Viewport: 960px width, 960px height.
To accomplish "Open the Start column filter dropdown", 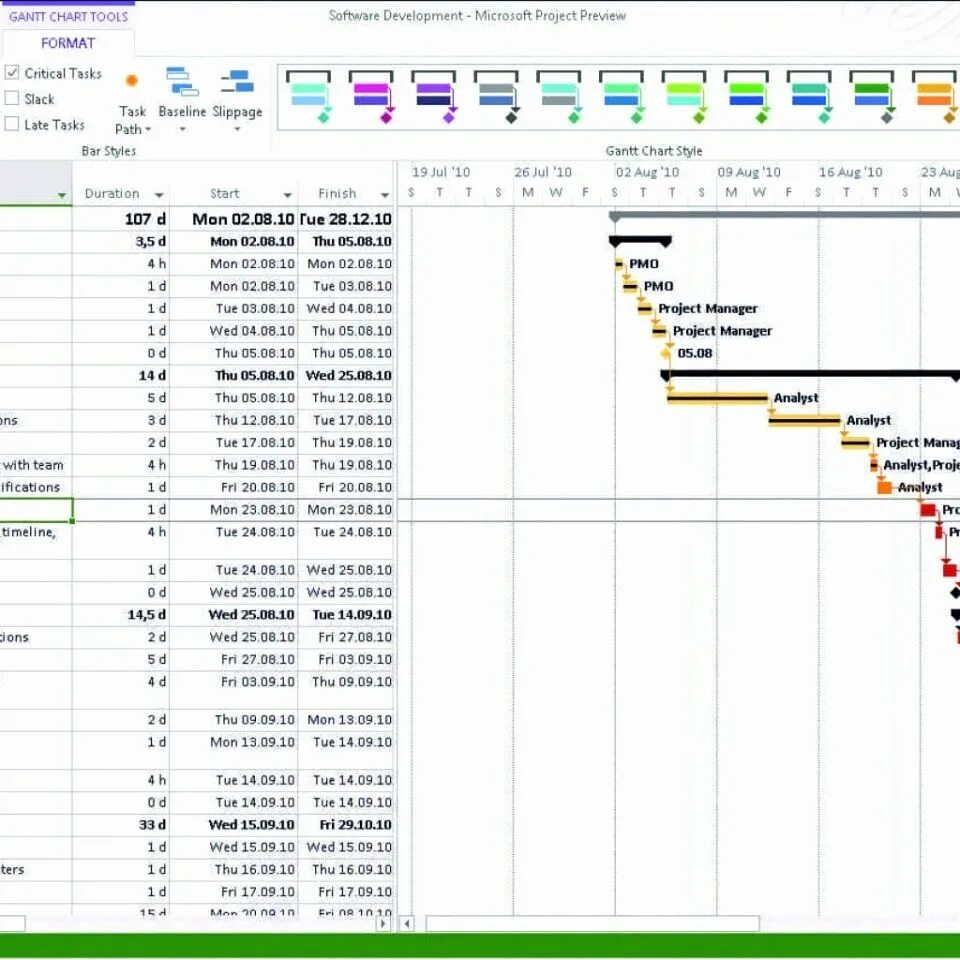I will point(287,195).
